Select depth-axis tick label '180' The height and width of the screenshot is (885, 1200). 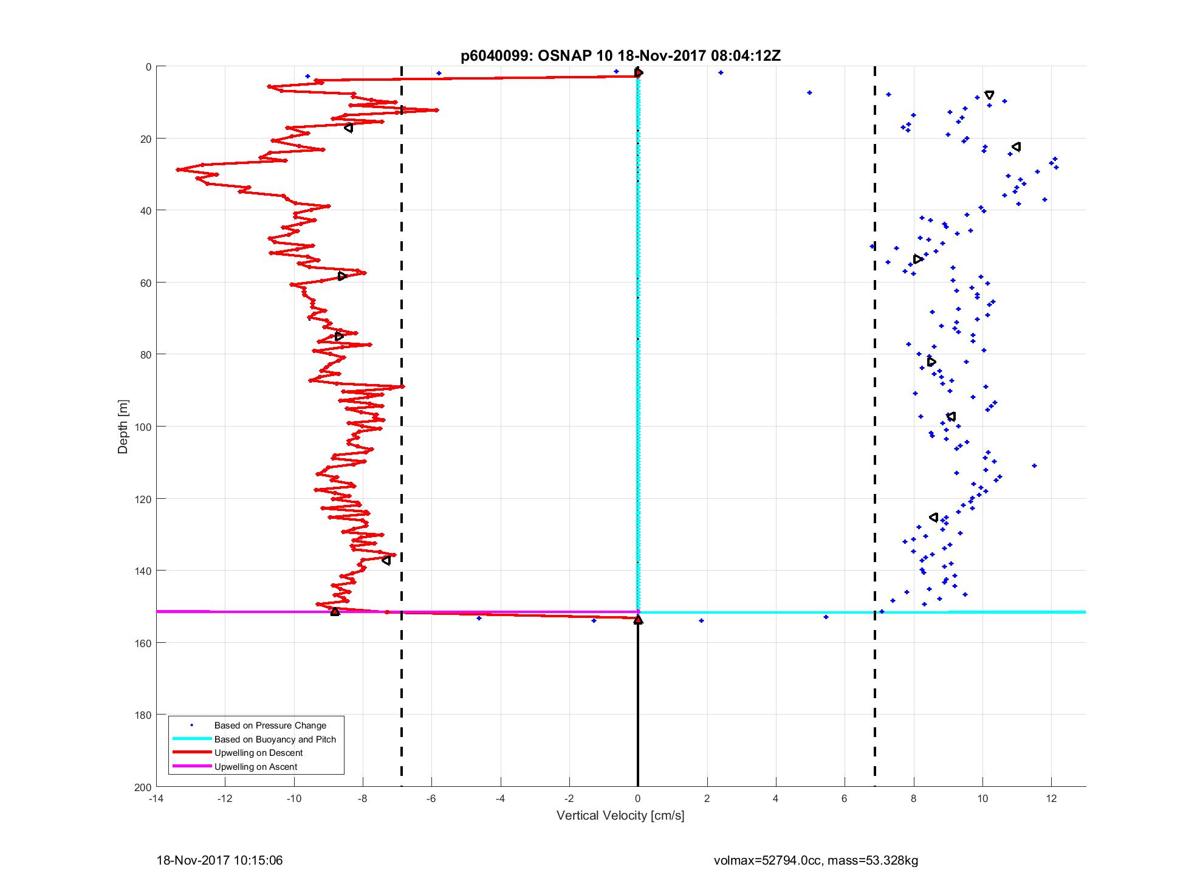(x=142, y=715)
